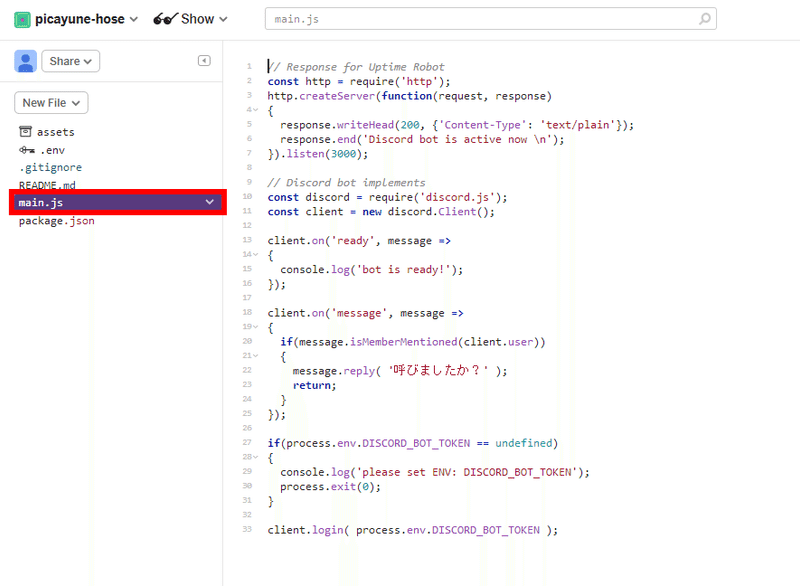Click 'text/plain' content type string
This screenshot has width=800, height=586.
click(x=578, y=125)
